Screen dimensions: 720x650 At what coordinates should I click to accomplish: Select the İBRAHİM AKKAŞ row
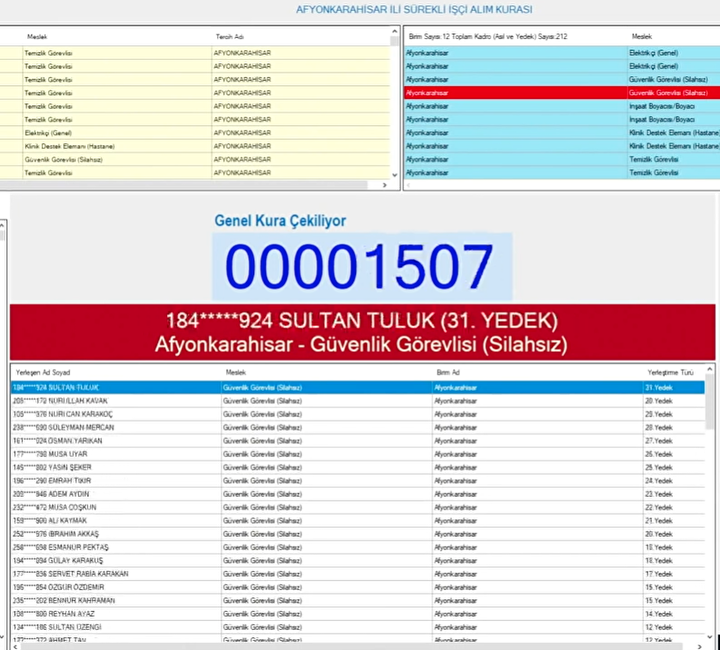358,534
